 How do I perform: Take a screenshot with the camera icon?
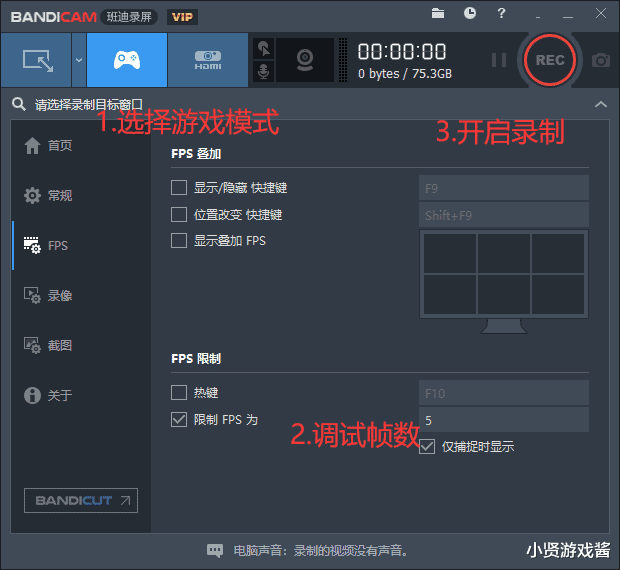coord(601,60)
